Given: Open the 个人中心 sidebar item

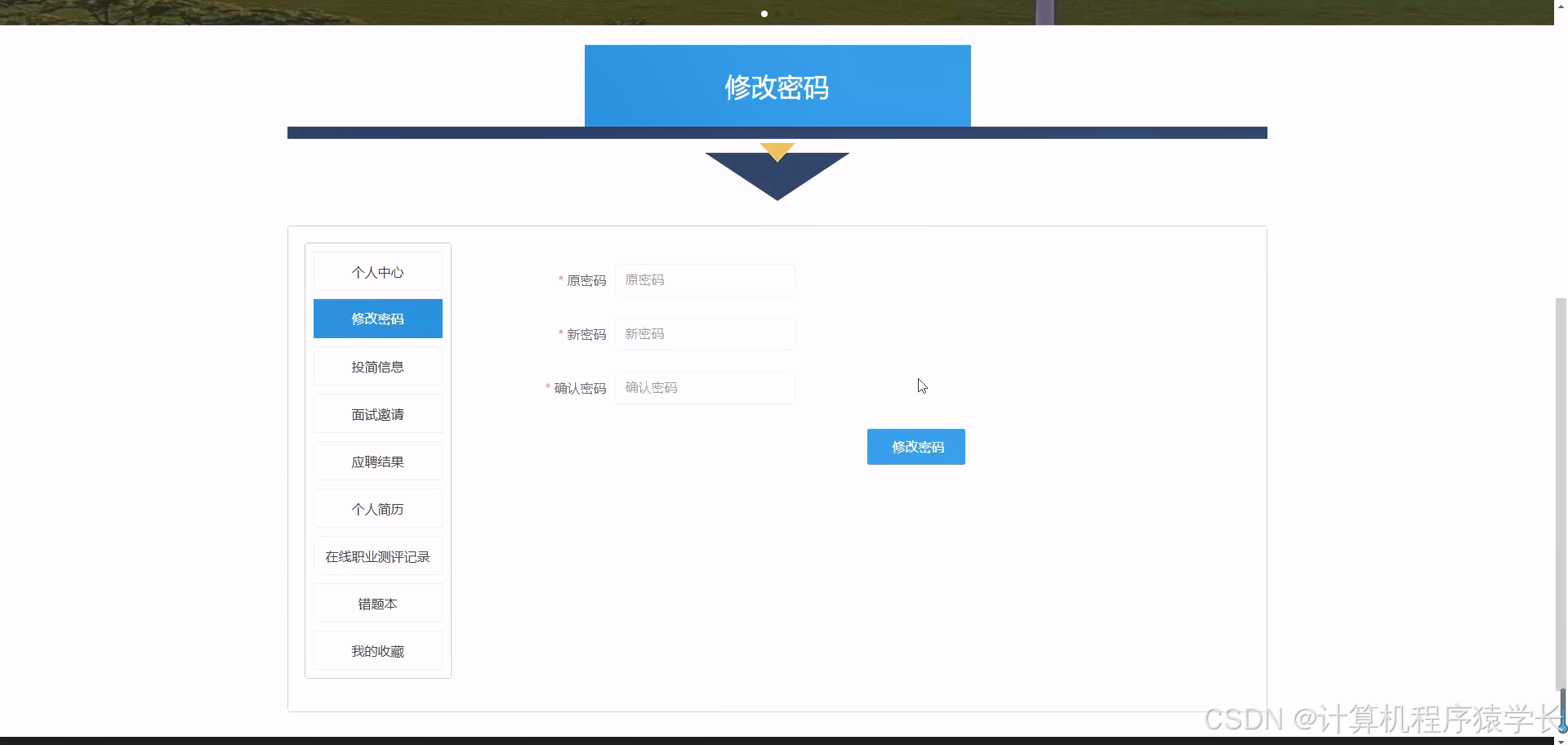Looking at the screenshot, I should (377, 271).
